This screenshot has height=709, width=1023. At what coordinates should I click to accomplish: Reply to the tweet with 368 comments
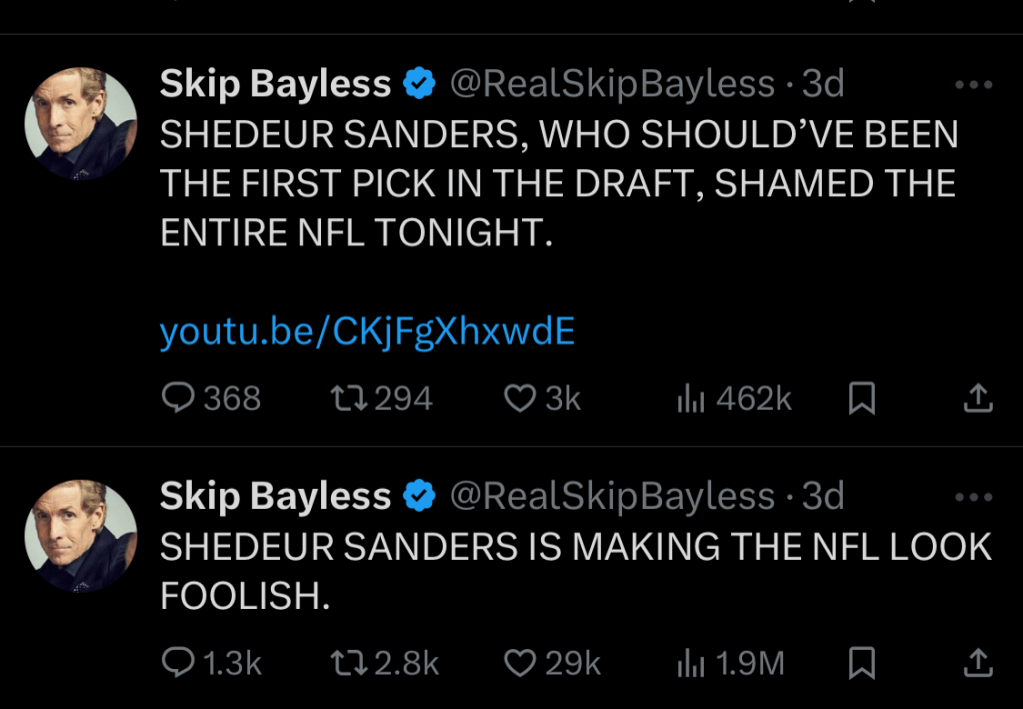[178, 399]
